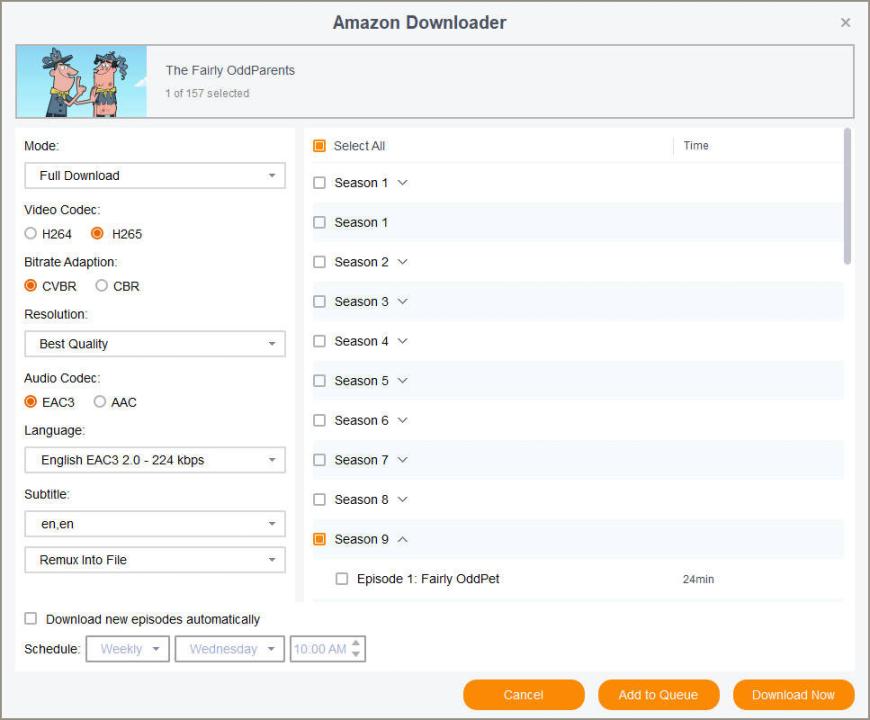Image resolution: width=870 pixels, height=720 pixels.
Task: Click The Fairly OddParents thumbnail image
Action: 81,82
